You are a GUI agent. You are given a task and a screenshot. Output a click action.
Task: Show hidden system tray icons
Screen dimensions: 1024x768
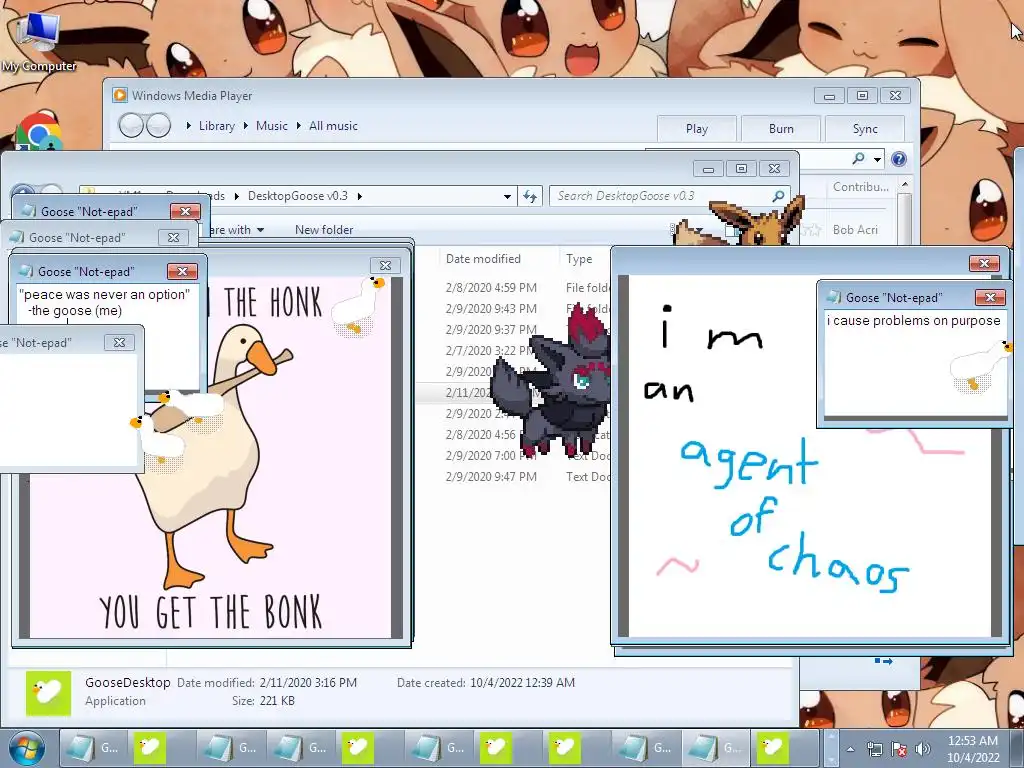click(x=850, y=750)
